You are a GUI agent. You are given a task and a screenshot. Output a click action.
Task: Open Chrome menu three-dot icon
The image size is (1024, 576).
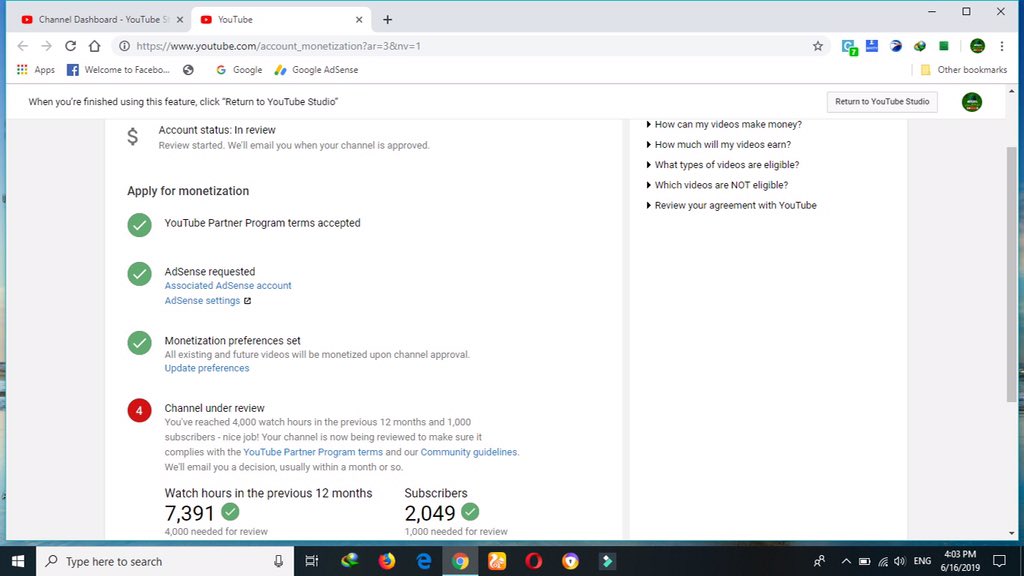[x=1002, y=46]
